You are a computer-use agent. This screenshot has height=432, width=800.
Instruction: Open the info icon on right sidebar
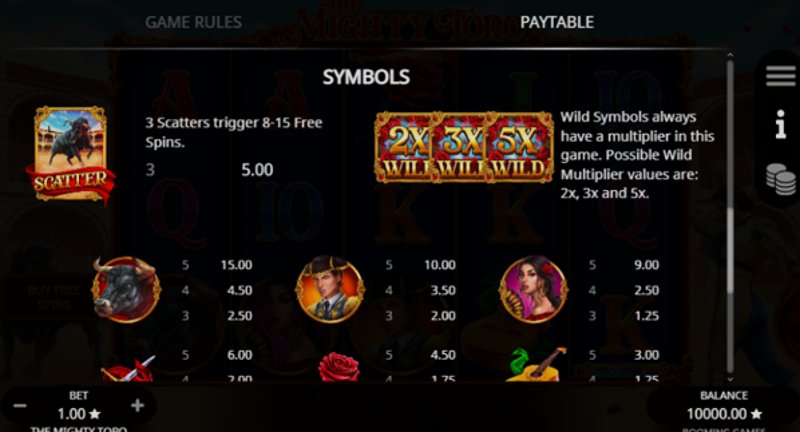tap(781, 124)
